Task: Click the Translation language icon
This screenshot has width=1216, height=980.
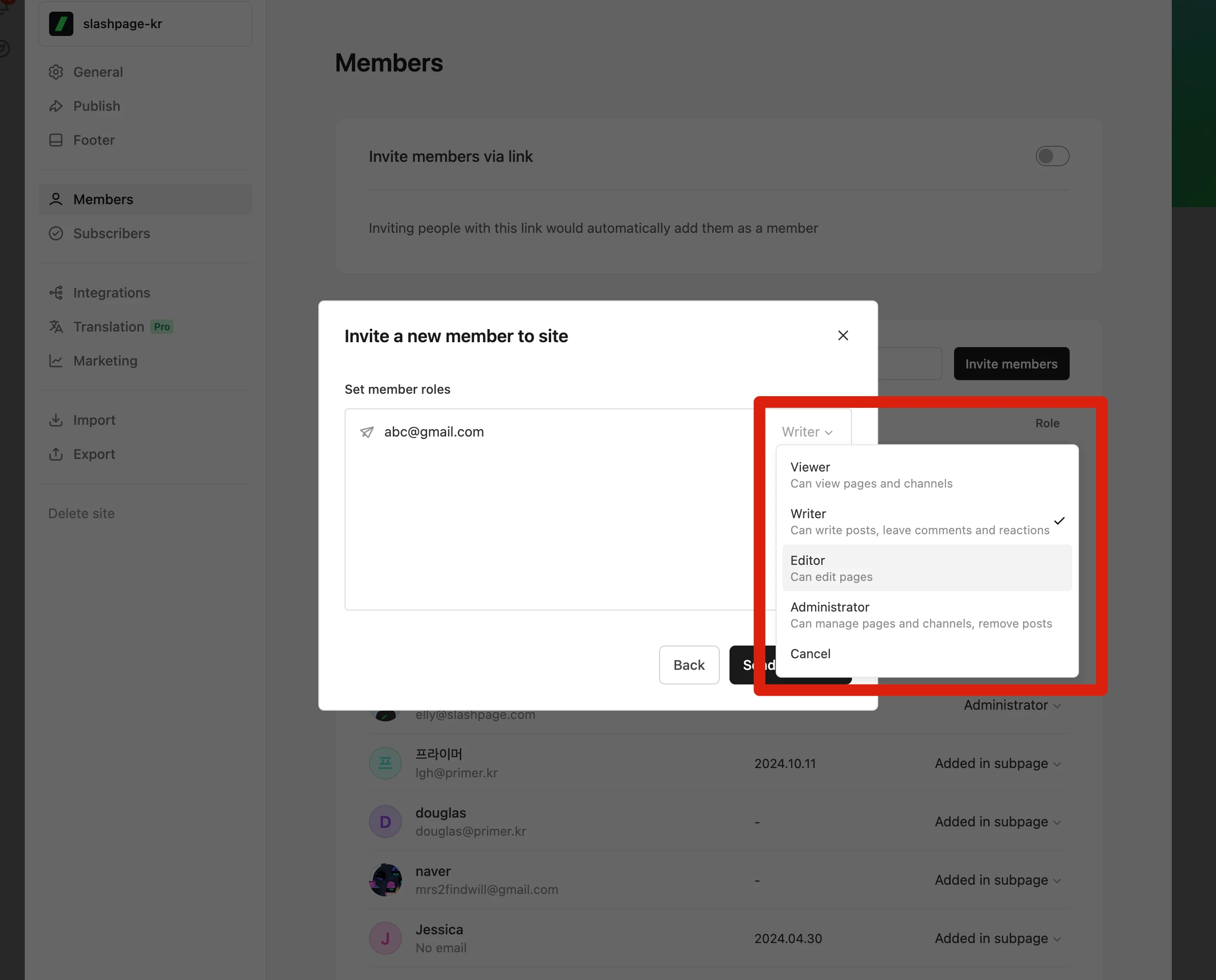Action: 56,327
